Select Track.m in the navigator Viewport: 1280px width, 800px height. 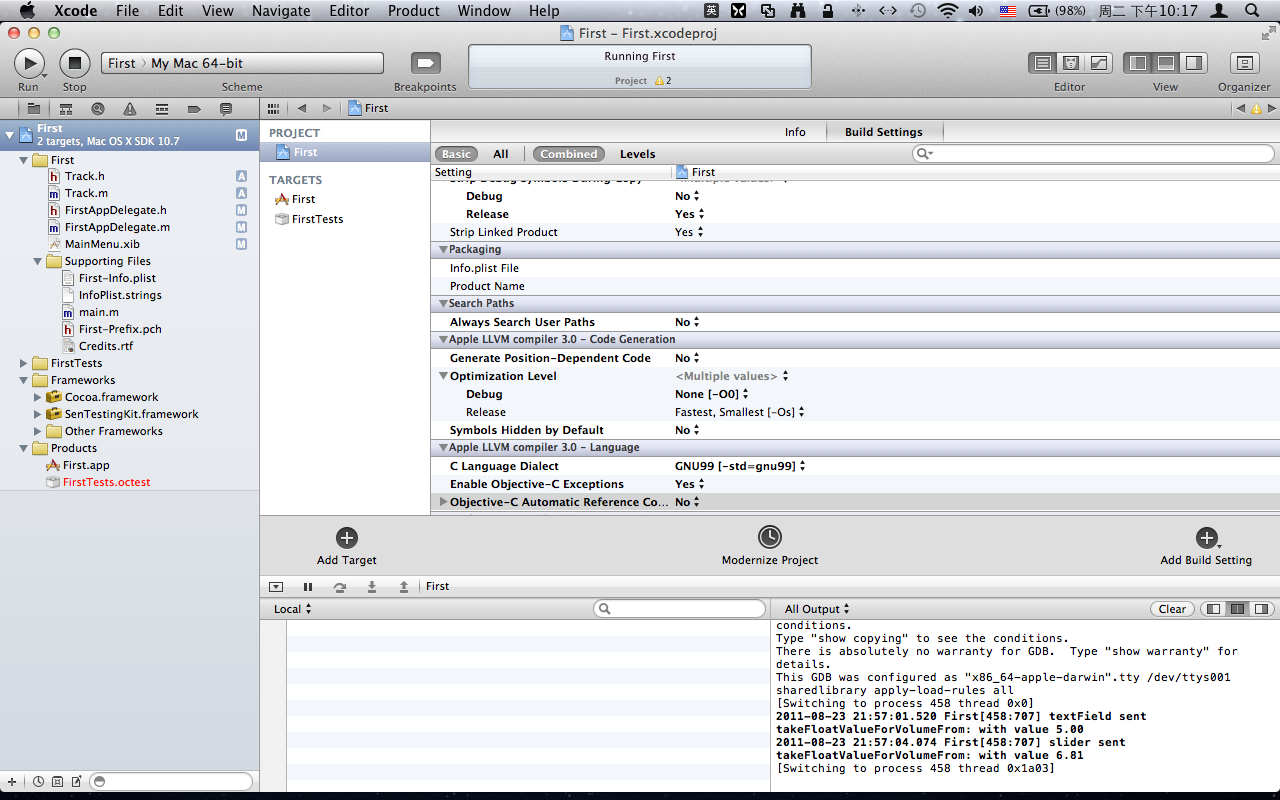tap(86, 193)
